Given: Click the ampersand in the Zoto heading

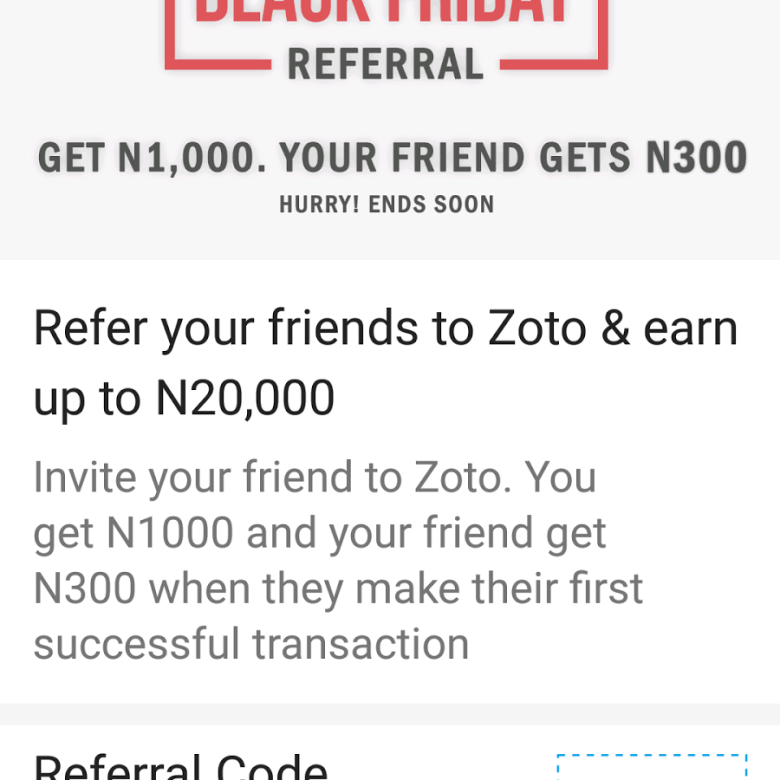Looking at the screenshot, I should (x=615, y=328).
